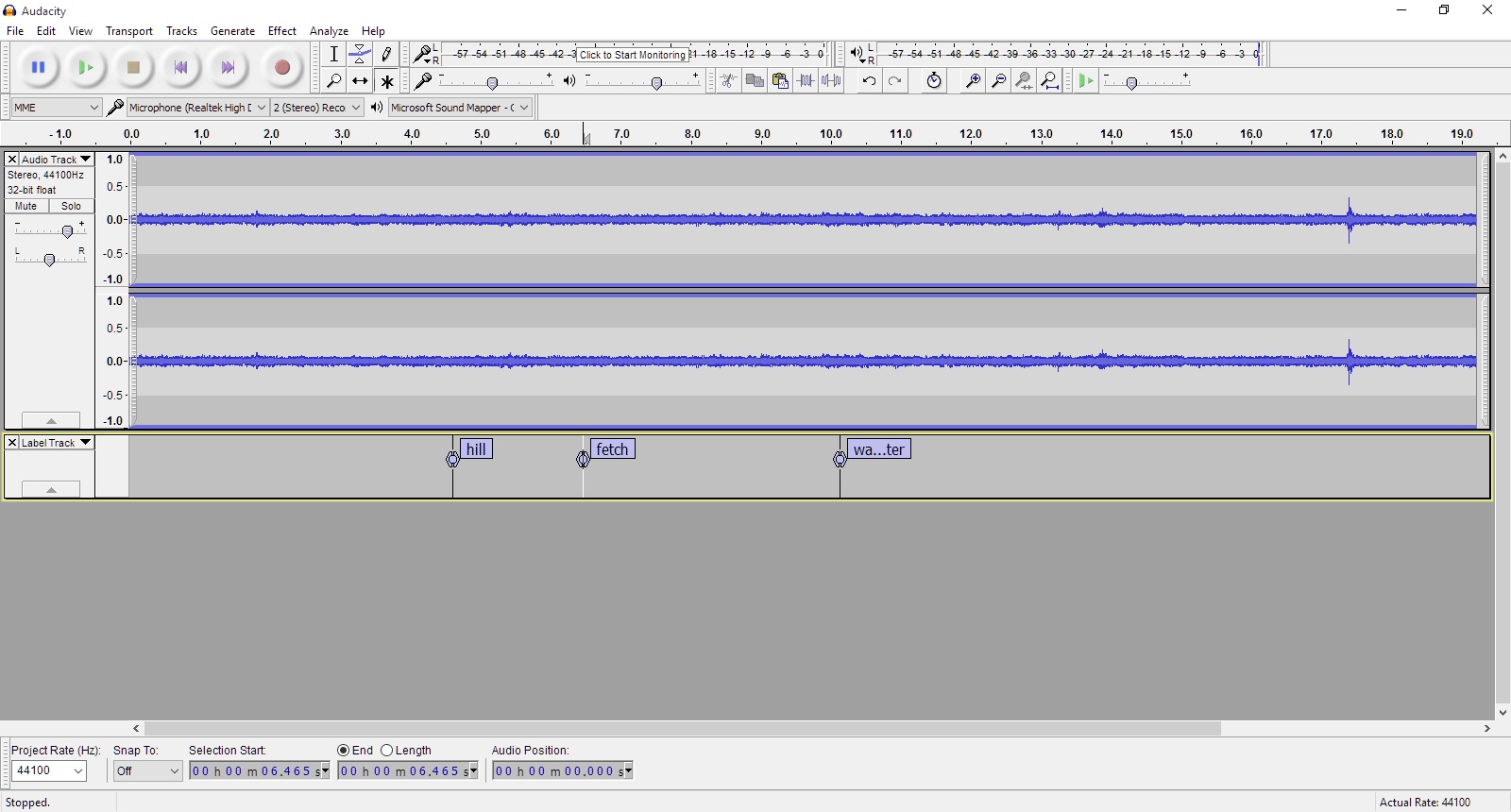The width and height of the screenshot is (1511, 812).
Task: Open the Effect menu
Action: pyautogui.click(x=281, y=31)
